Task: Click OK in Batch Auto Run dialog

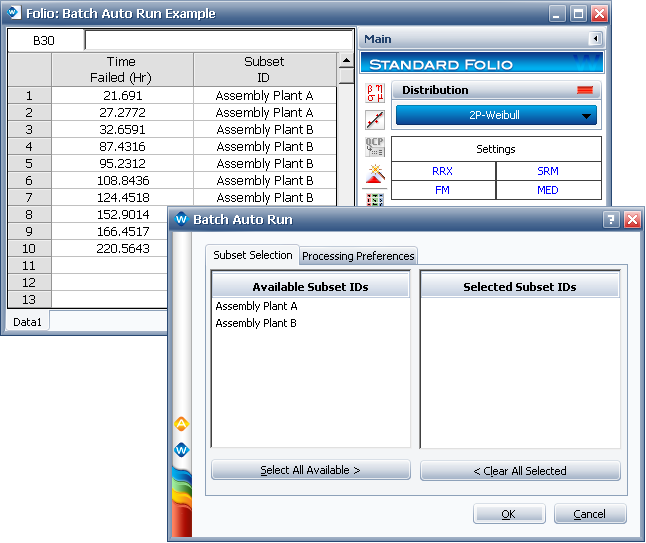Action: 509,514
